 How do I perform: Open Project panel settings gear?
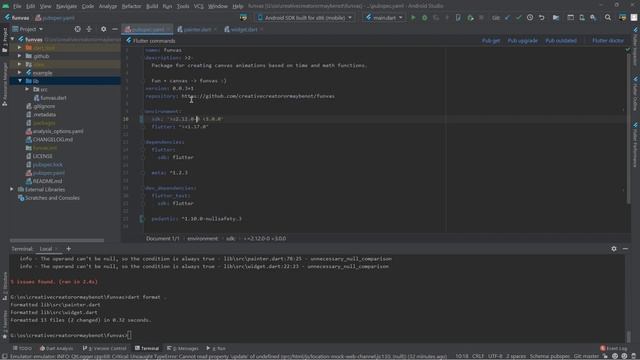point(103,29)
